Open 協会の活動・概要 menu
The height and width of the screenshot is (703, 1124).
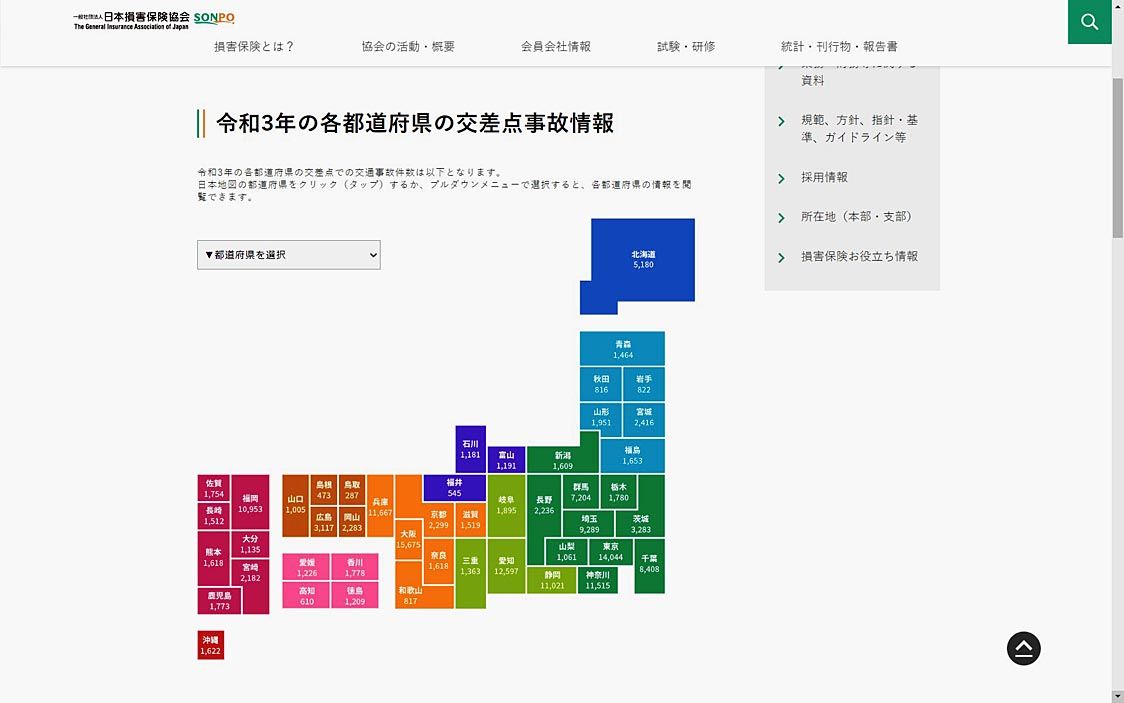(x=408, y=47)
